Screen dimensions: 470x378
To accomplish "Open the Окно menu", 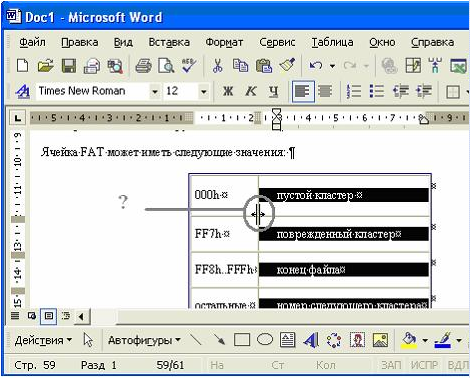I will pos(382,42).
